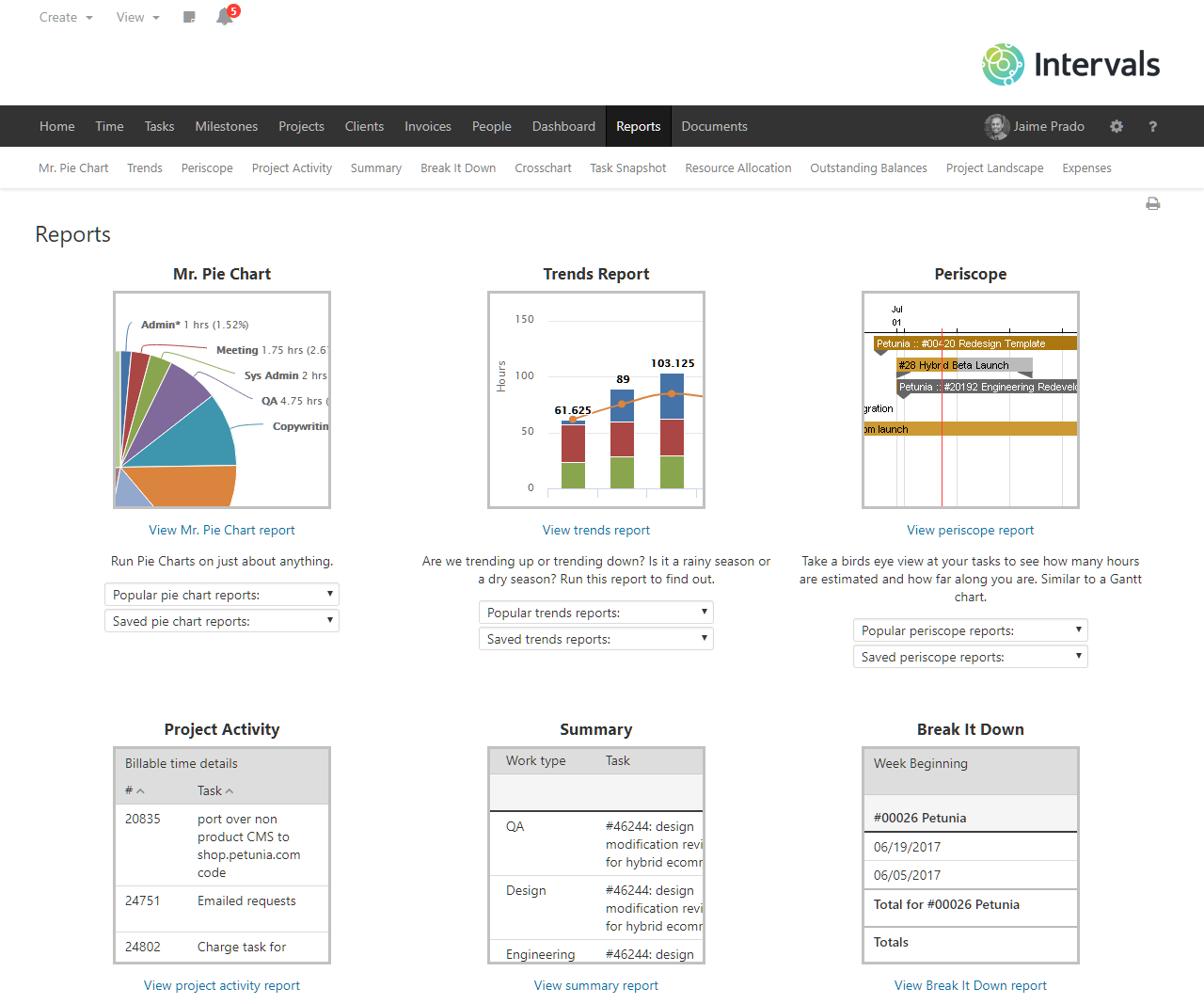Screen dimensions: 1204x1004
Task: Expand Popular trends reports dropdown
Action: [596, 613]
